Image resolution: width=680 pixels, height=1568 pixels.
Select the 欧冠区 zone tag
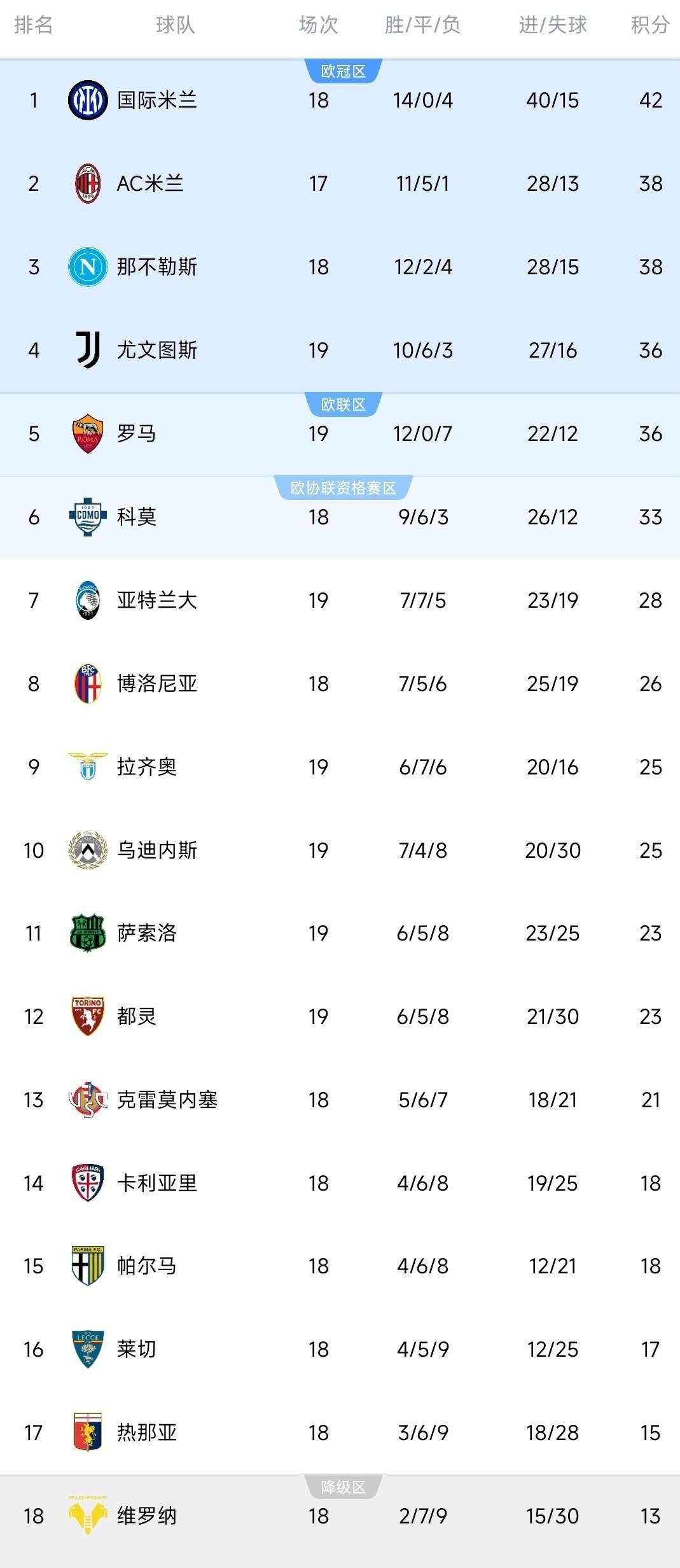pos(343,71)
